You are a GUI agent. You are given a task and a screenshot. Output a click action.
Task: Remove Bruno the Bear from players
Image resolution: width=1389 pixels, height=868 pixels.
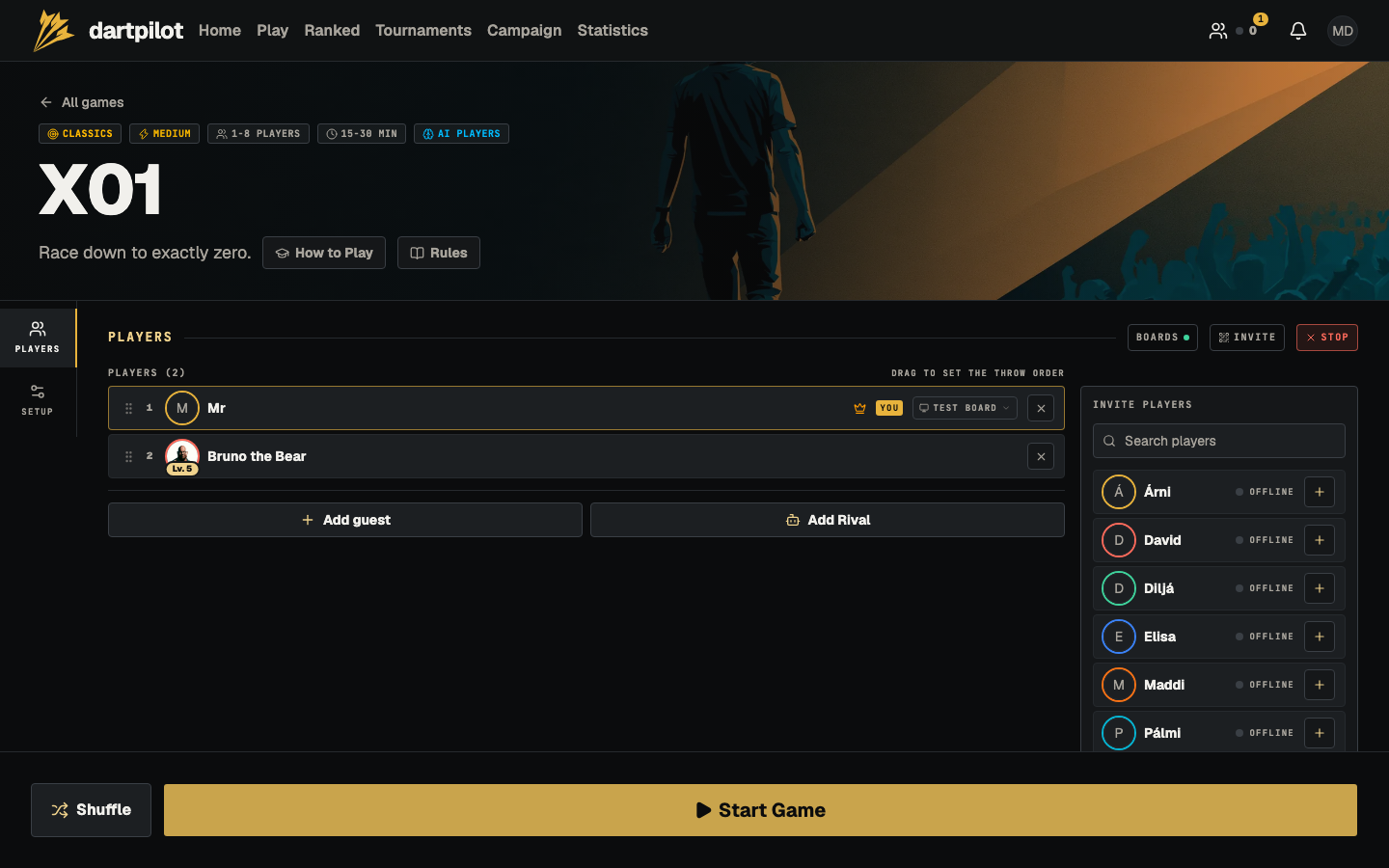pos(1041,456)
